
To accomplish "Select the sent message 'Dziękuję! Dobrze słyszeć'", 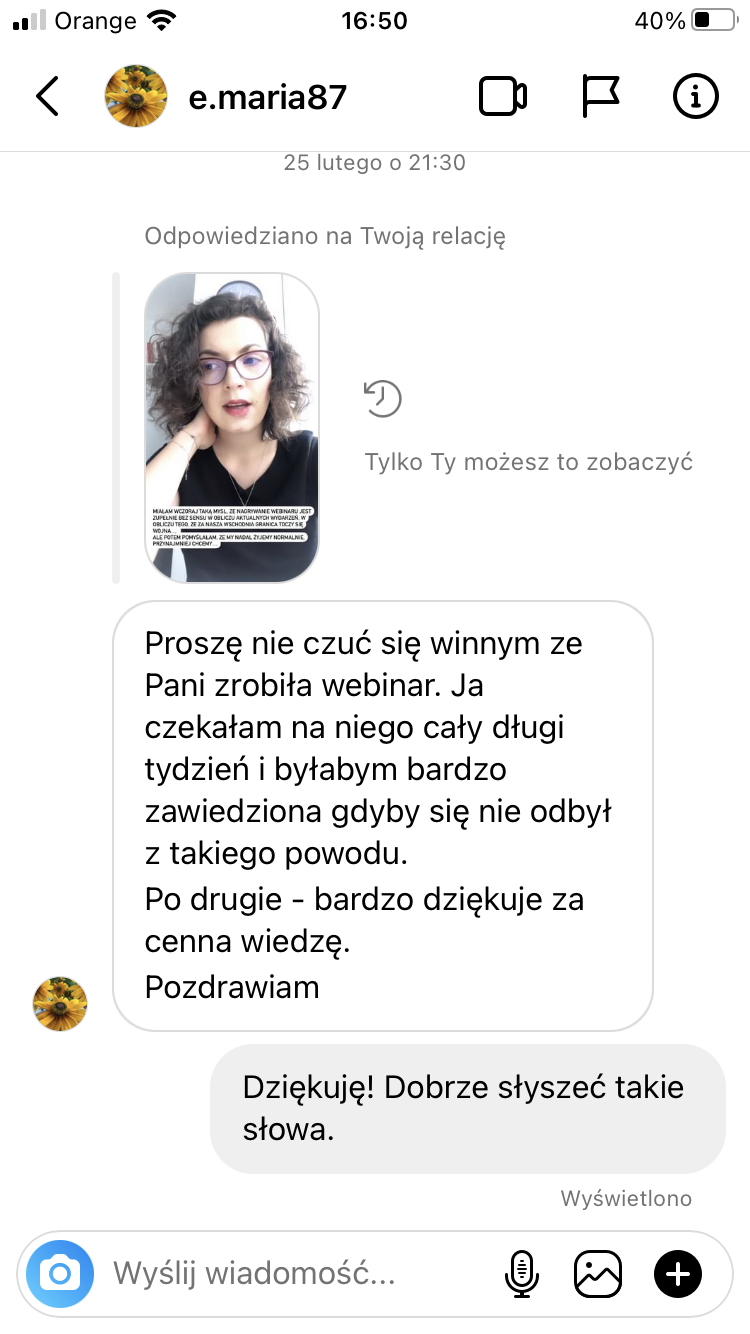I will pos(467,1108).
